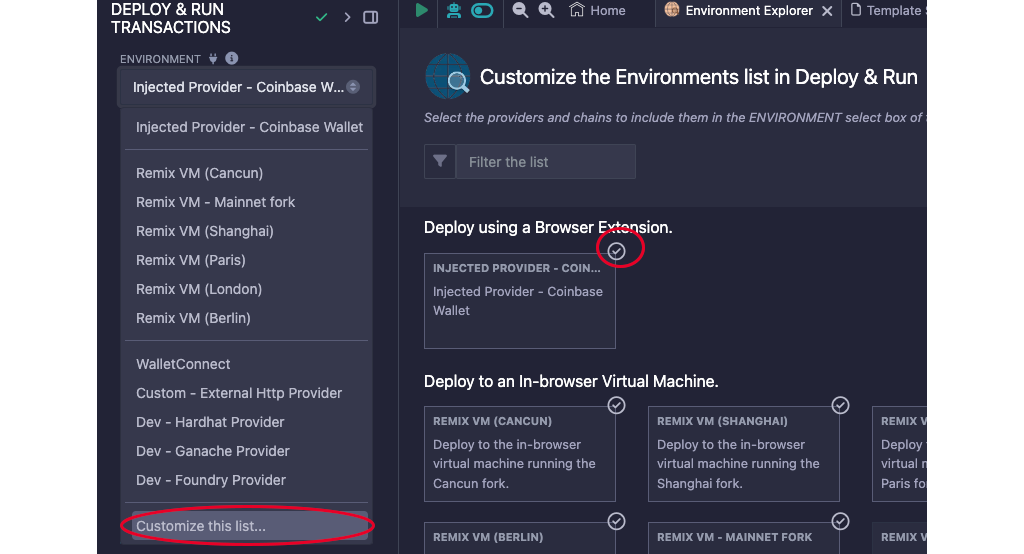Click the Filter the list input field
The height and width of the screenshot is (554, 1024).
coord(545,162)
